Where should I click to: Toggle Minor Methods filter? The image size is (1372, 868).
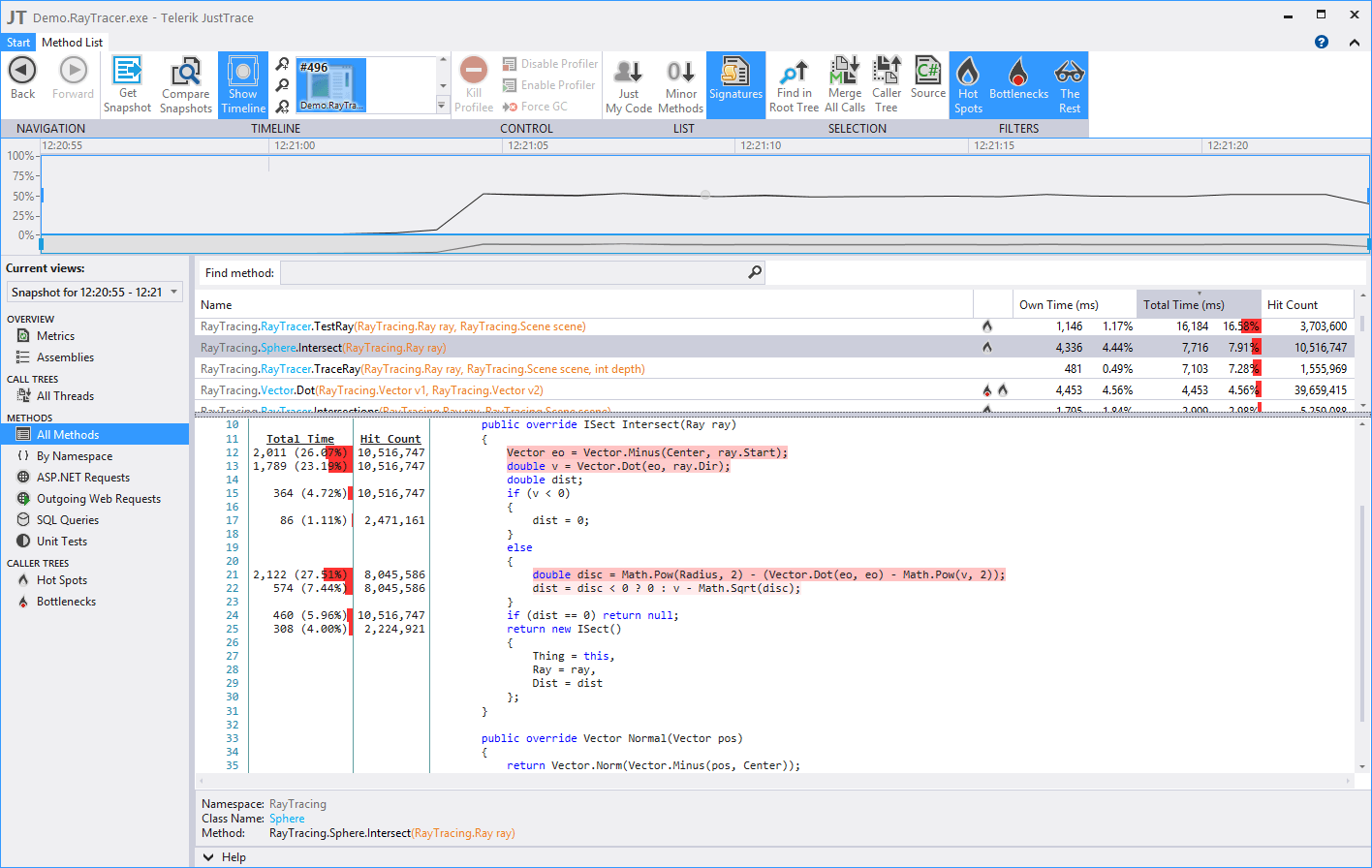click(680, 84)
